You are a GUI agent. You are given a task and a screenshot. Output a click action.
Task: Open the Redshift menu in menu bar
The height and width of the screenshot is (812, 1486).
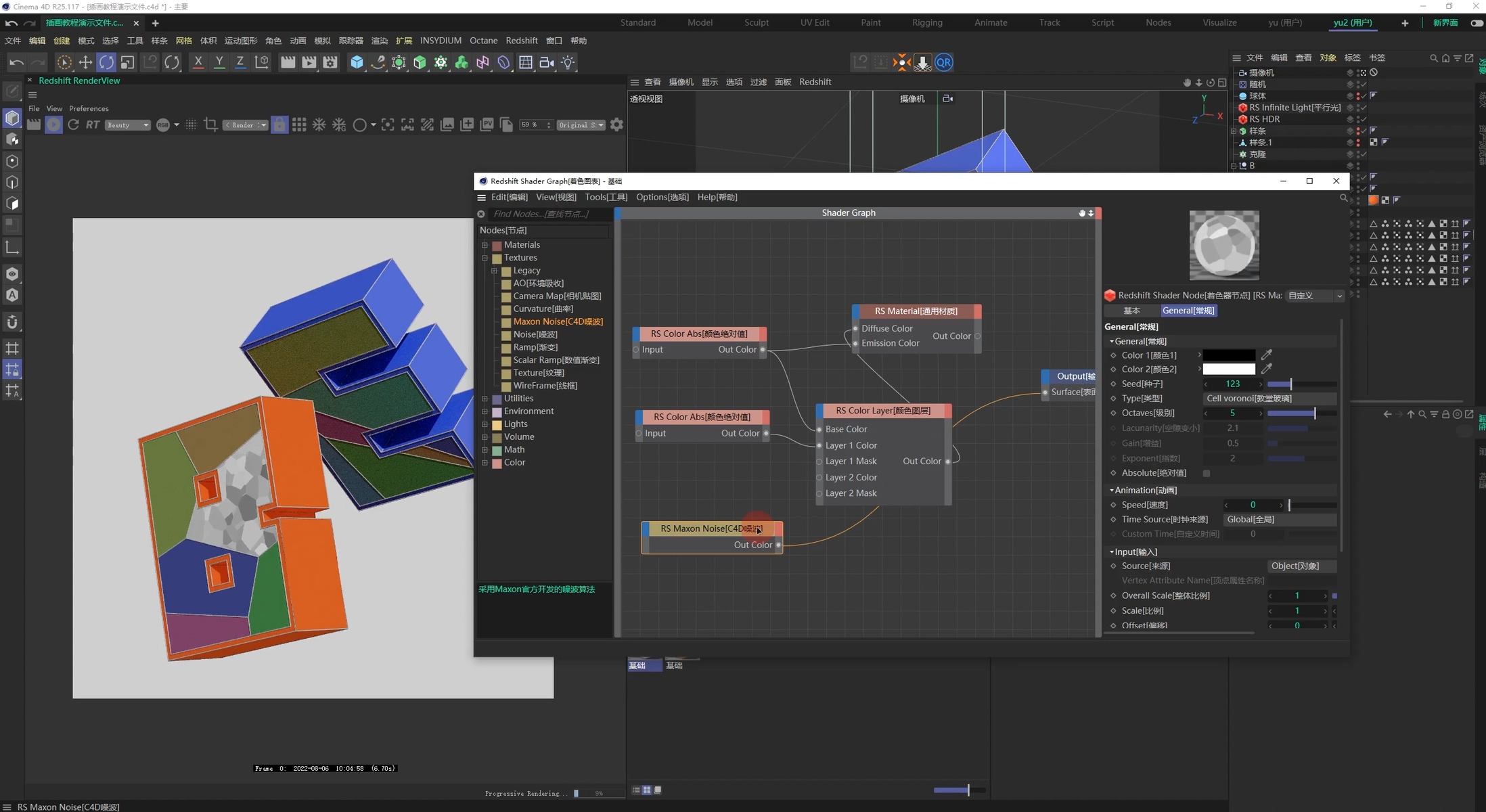point(521,41)
